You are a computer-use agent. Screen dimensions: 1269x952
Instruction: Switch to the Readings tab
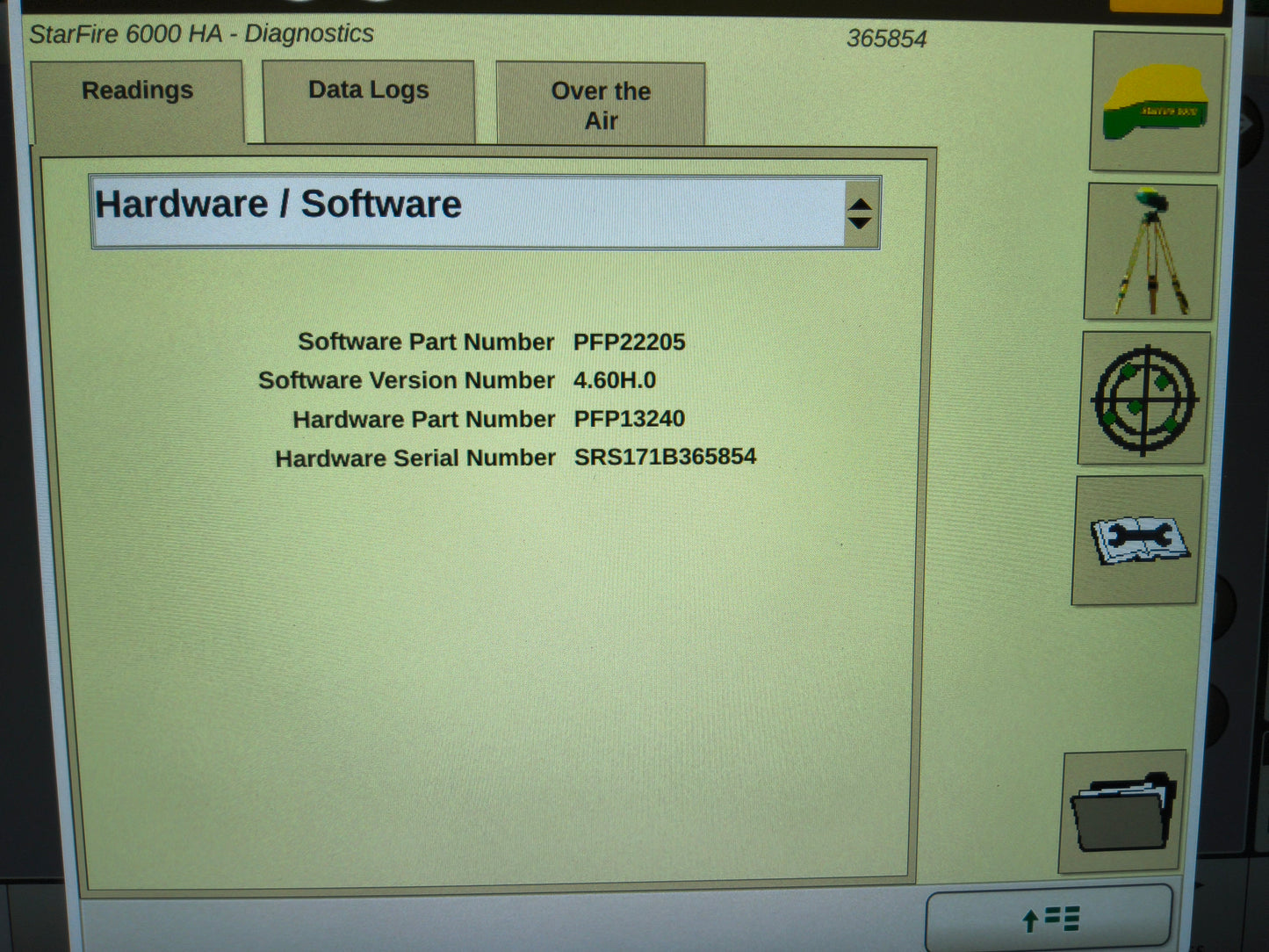[137, 101]
